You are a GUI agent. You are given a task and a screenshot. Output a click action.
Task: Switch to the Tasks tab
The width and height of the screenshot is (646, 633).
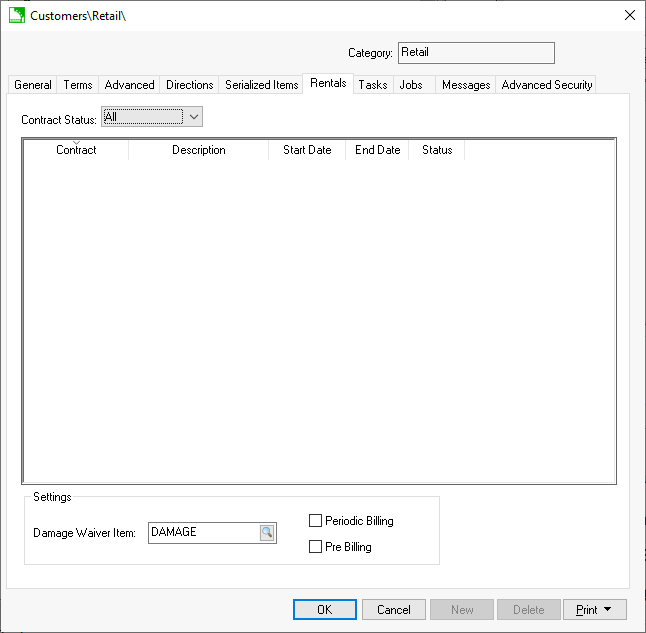373,86
